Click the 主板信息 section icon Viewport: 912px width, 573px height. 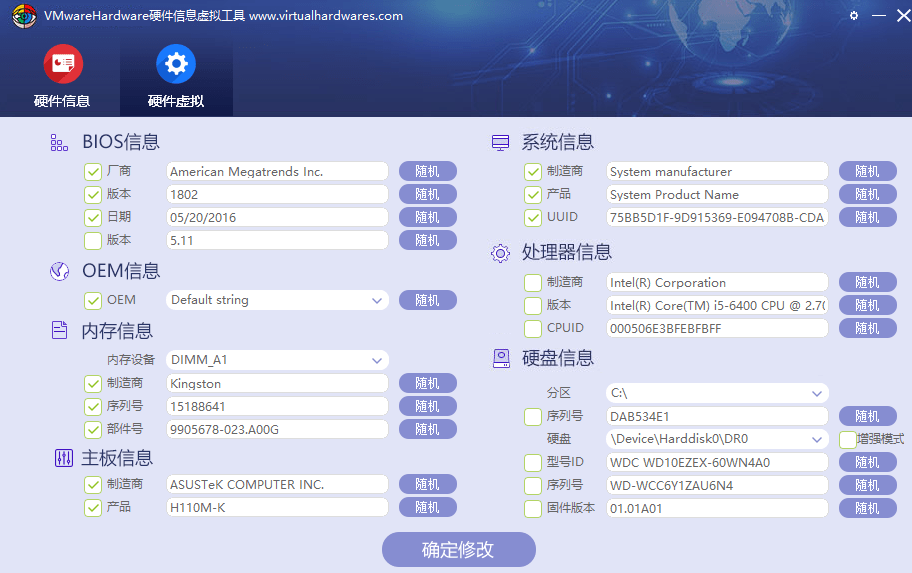click(x=63, y=458)
